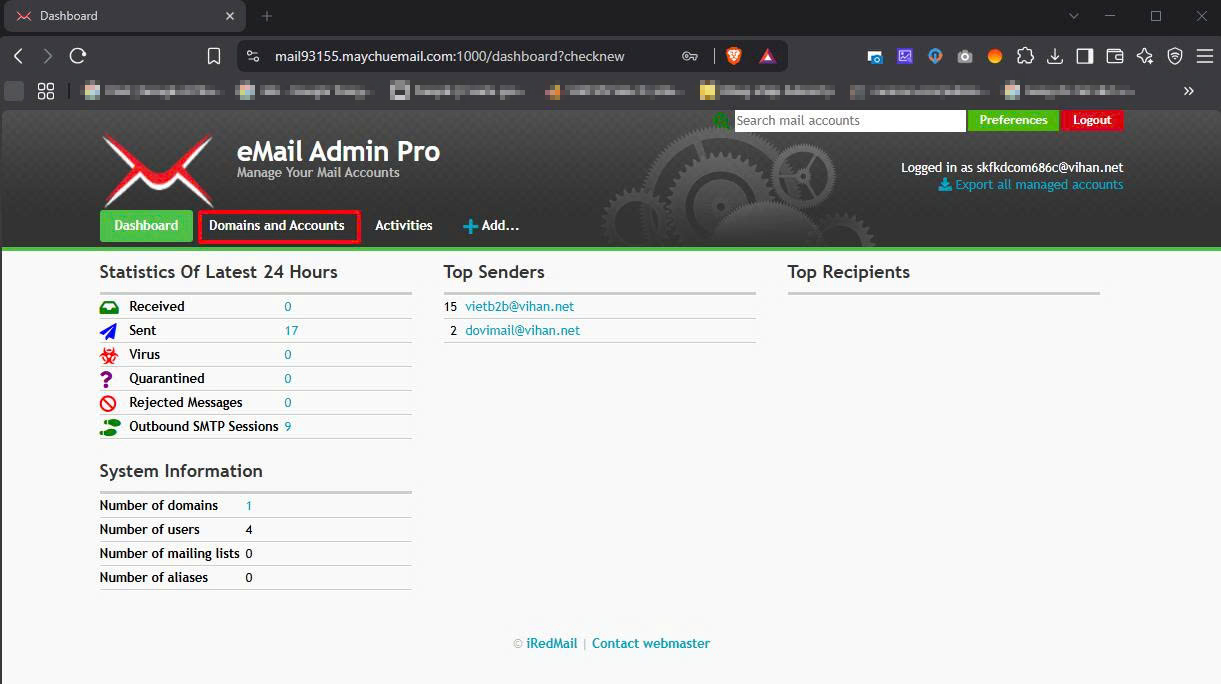Image resolution: width=1221 pixels, height=684 pixels.
Task: Click the Quarantined question mark icon
Action: (x=107, y=379)
